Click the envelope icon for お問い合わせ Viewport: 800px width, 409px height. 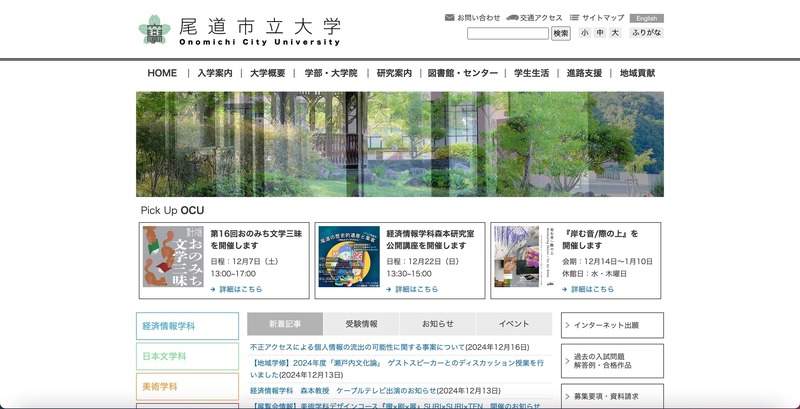pyautogui.click(x=449, y=18)
